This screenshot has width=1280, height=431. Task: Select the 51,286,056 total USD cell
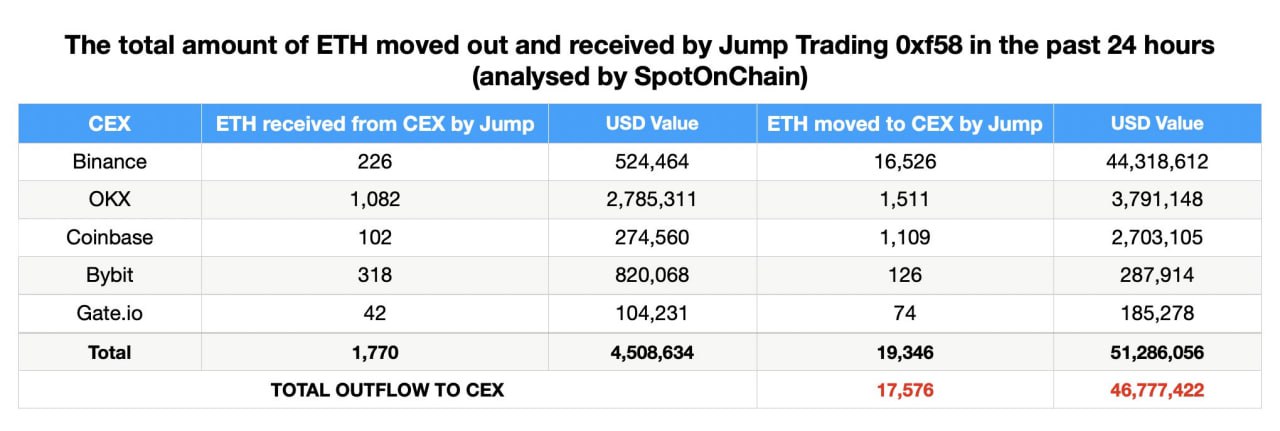[1157, 352]
